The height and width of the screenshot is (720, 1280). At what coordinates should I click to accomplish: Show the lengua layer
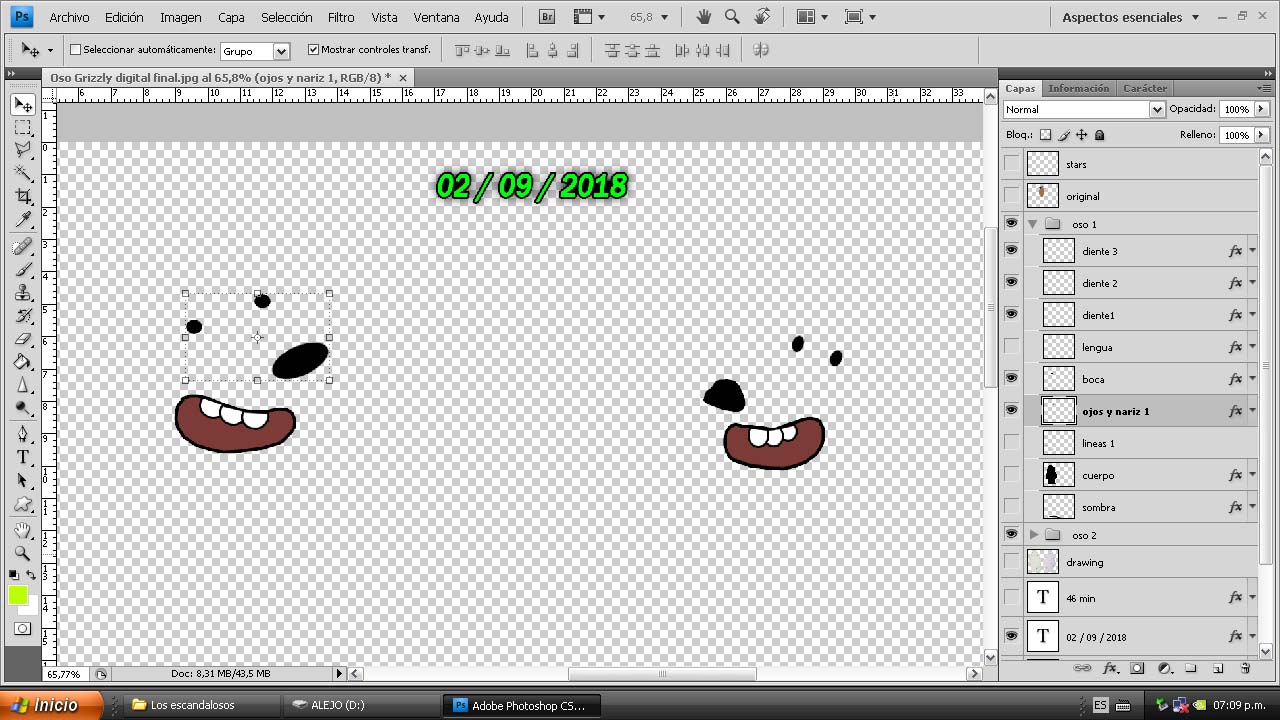1011,347
